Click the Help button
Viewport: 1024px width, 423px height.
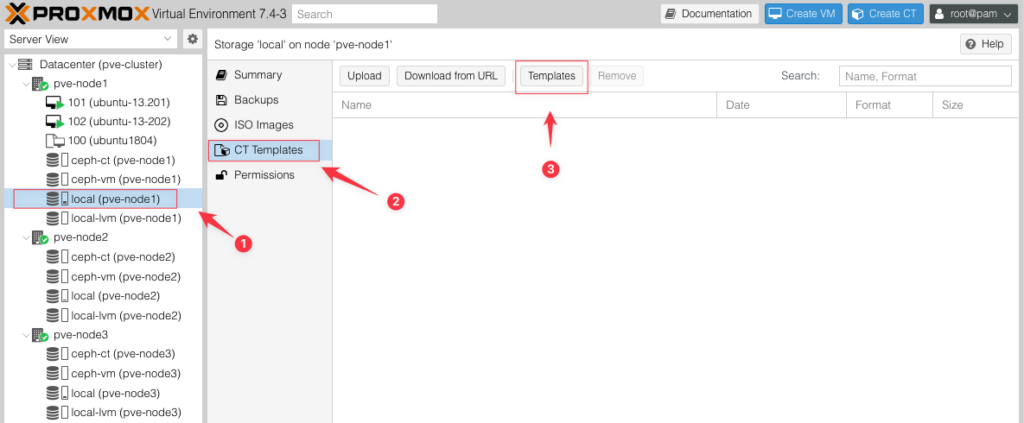point(985,44)
